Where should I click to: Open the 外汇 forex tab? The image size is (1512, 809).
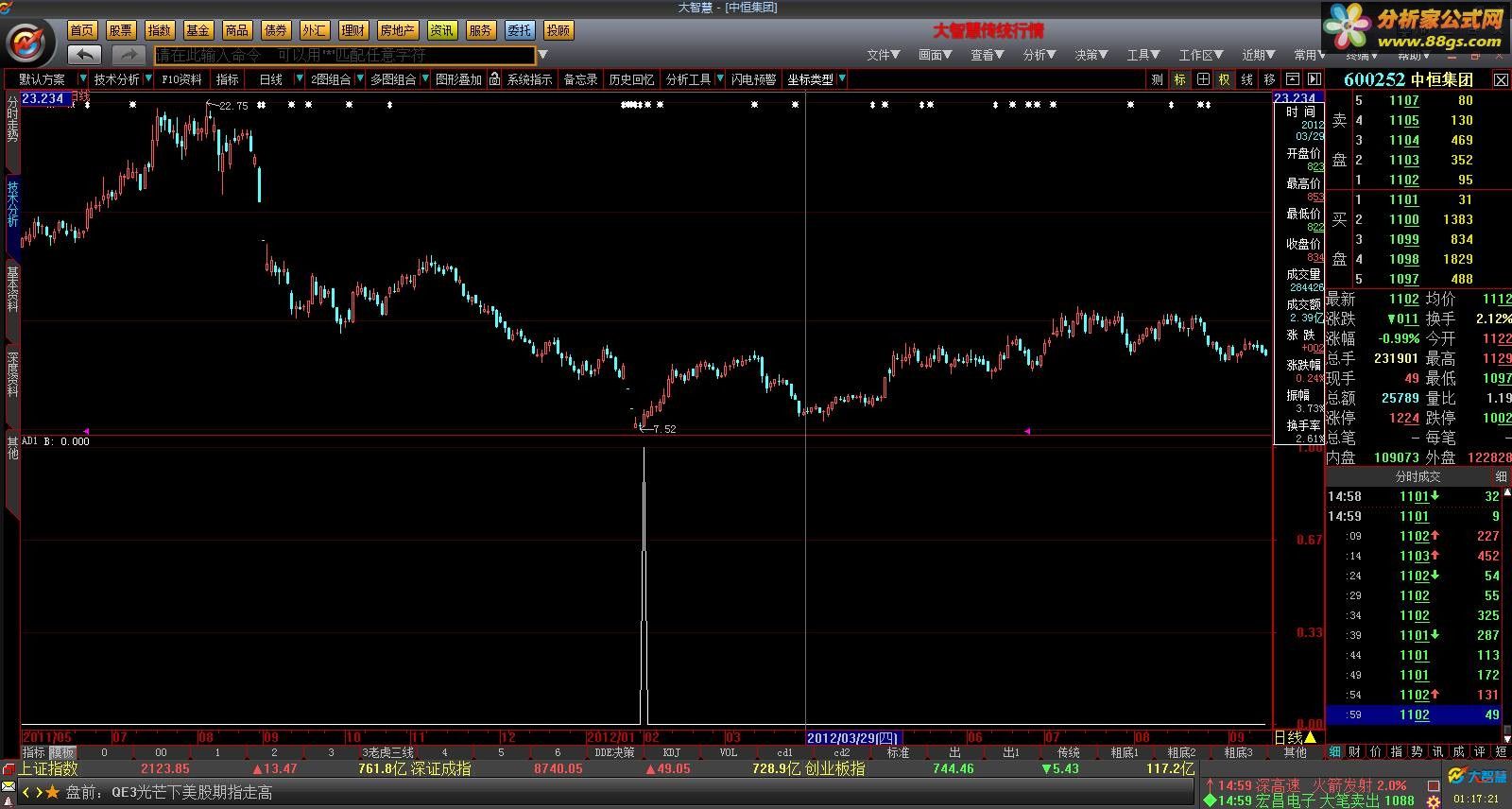click(315, 30)
